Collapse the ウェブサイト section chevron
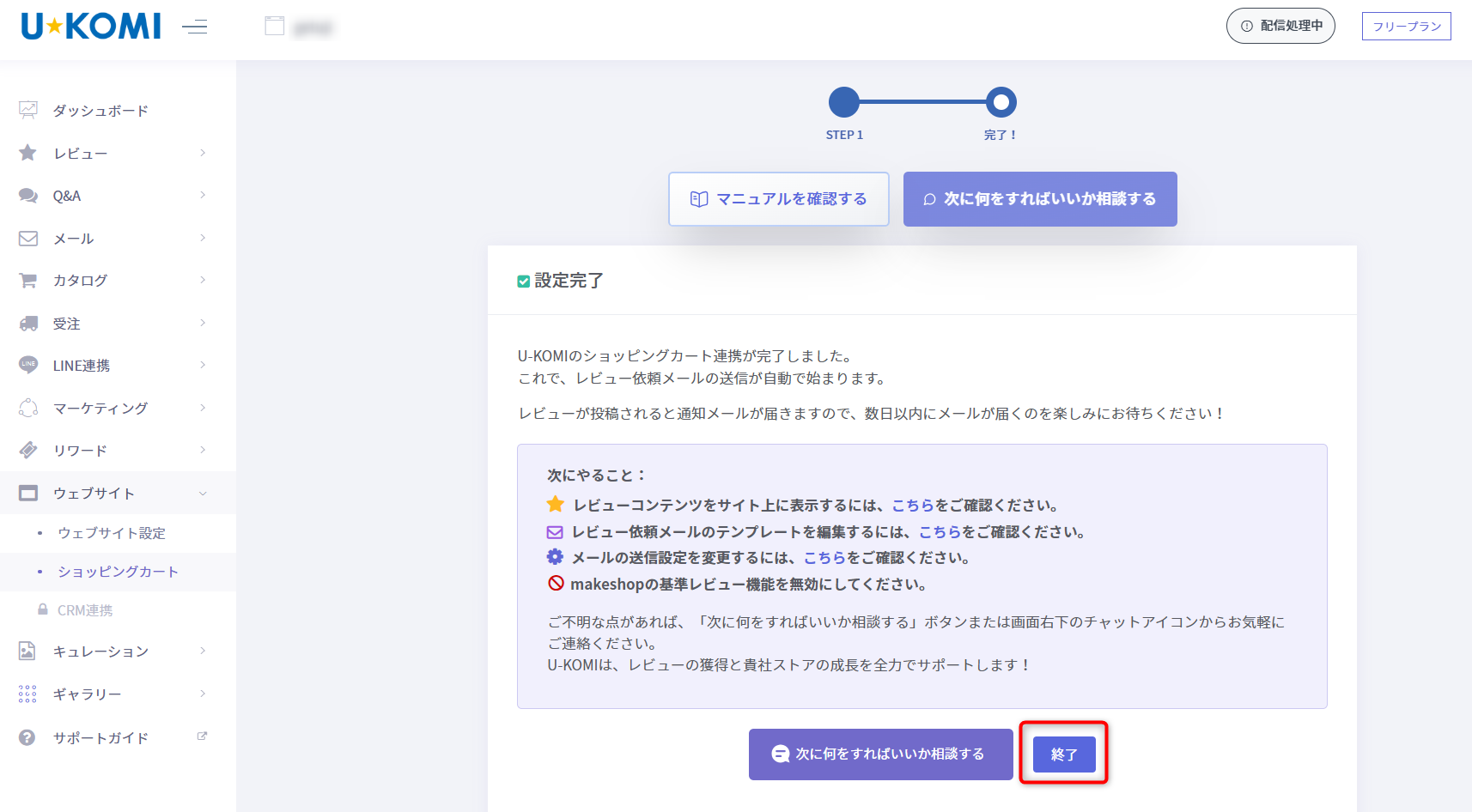Viewport: 1472px width, 812px height. pyautogui.click(x=203, y=493)
